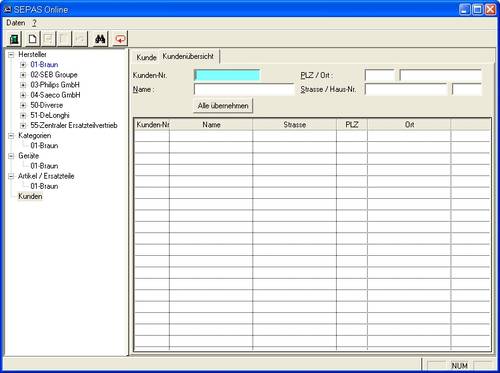Select 01-Braun under Artikel / Ersatzteile
Image resolution: width=500 pixels, height=373 pixels.
point(44,186)
